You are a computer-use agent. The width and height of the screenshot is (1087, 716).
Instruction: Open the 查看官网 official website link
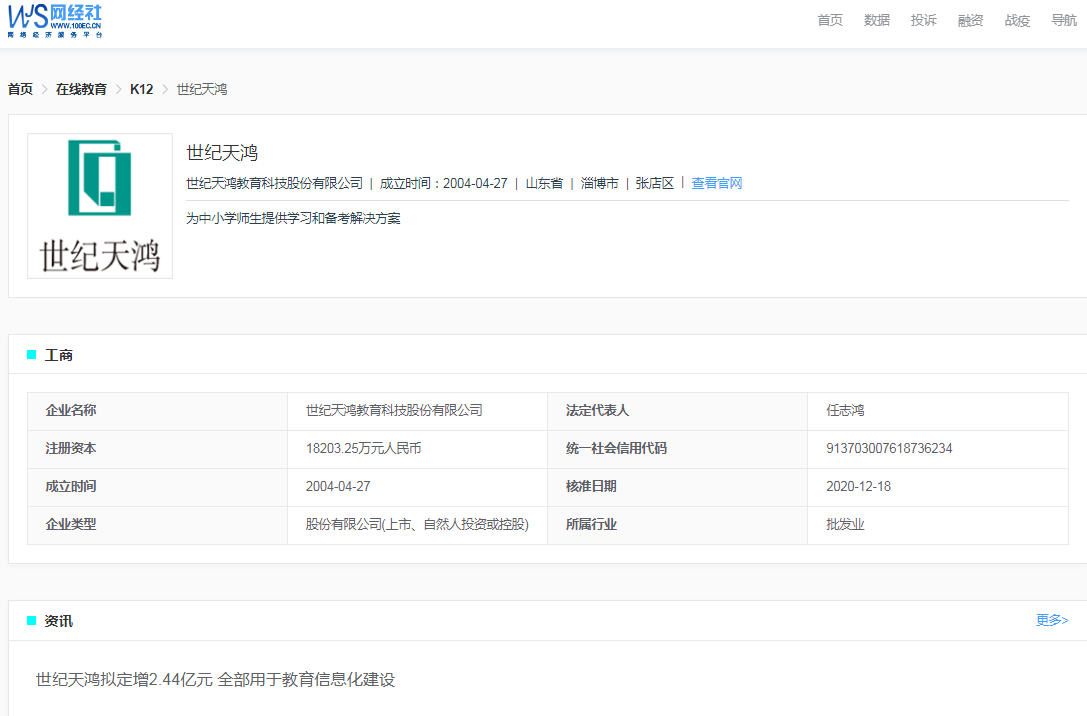[717, 183]
